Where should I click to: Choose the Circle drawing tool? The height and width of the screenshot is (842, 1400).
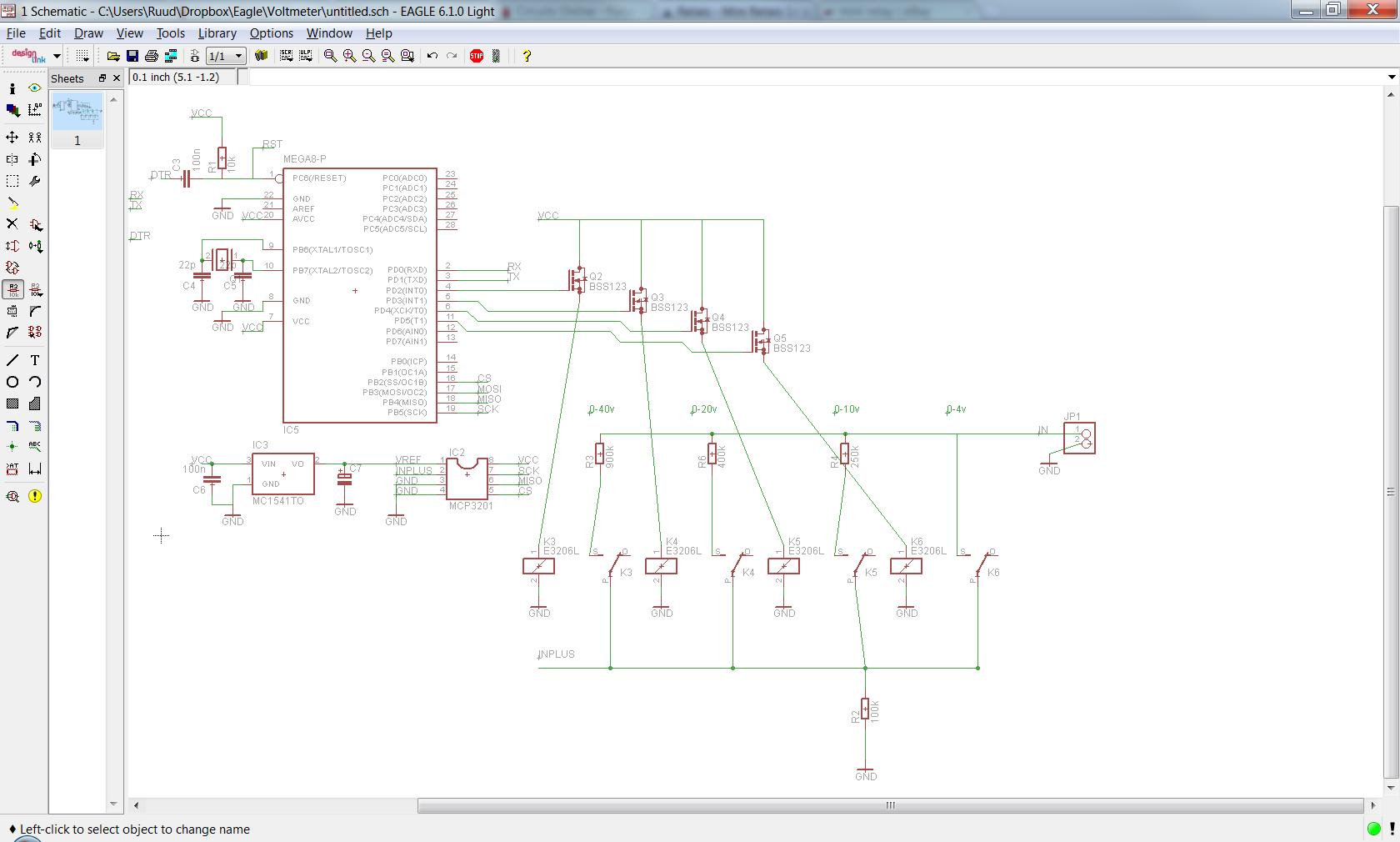pos(12,382)
